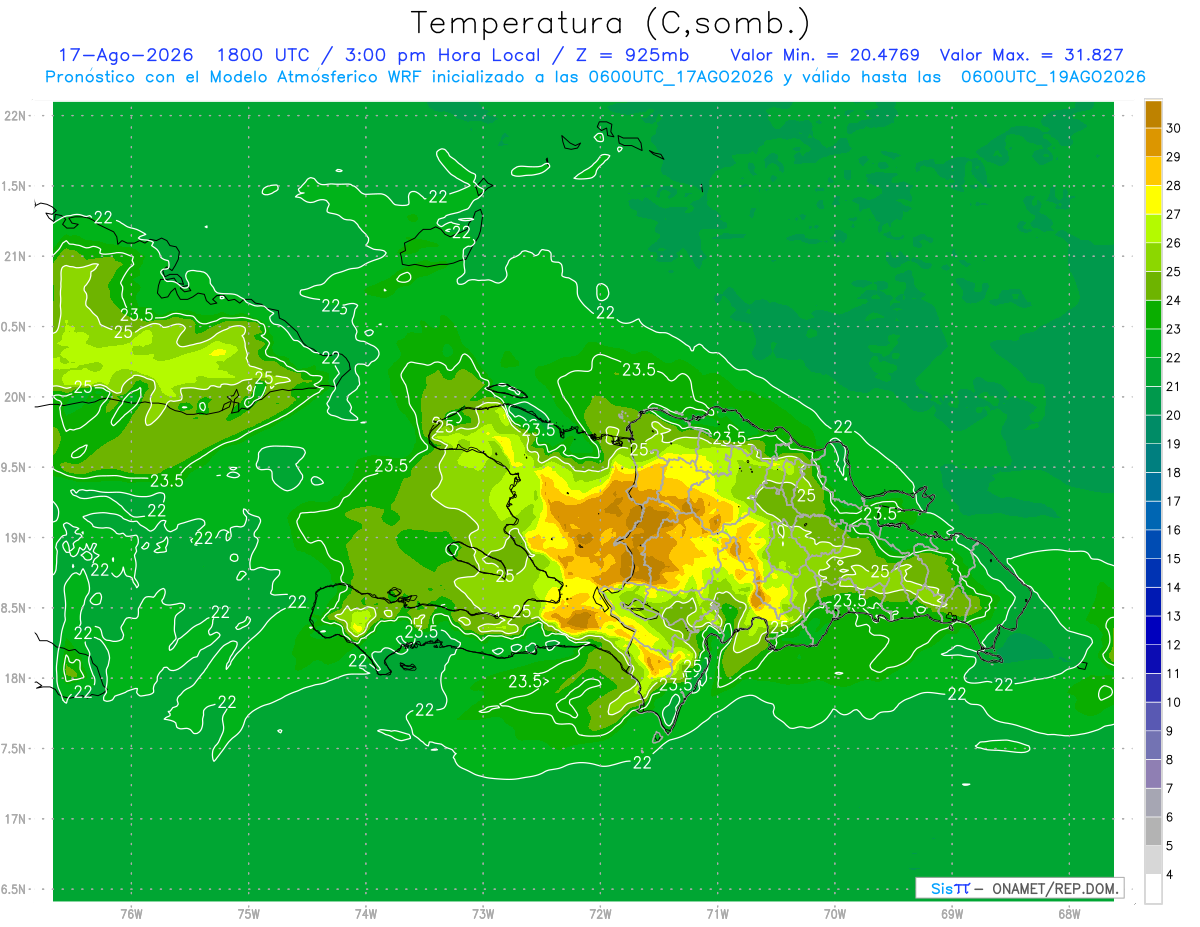The height and width of the screenshot is (927, 1200).
Task: Click the dark orange swatch between 29 and 30
Action: pos(1153,143)
